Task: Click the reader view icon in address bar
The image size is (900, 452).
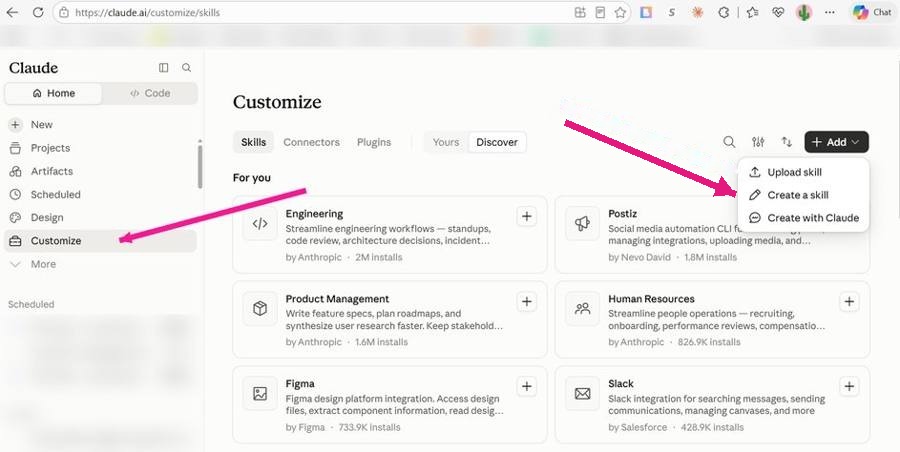Action: click(x=600, y=12)
